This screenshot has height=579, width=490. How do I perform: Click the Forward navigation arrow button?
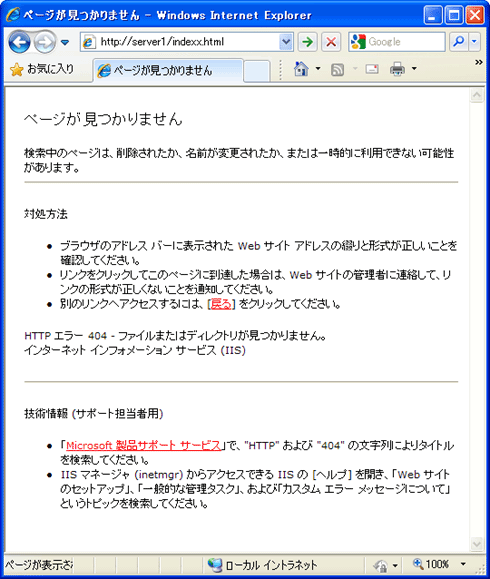pos(45,42)
